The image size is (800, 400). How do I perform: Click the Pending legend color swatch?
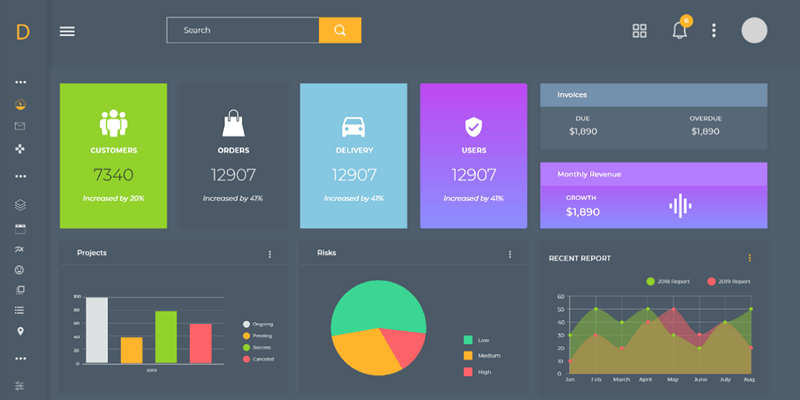(247, 335)
